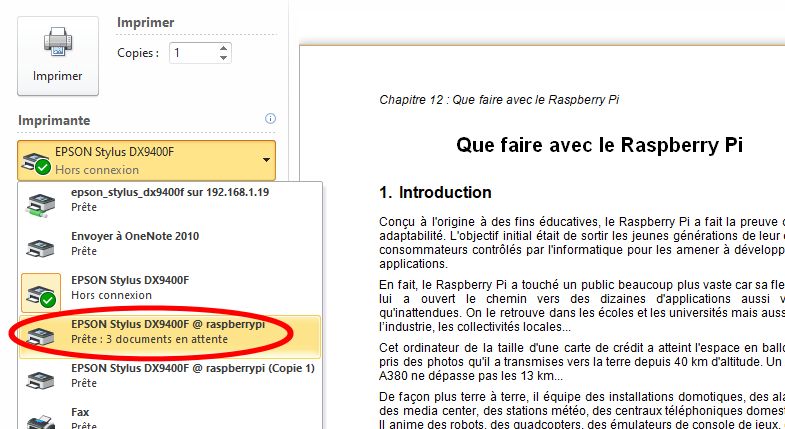Click the 'Imprimante' section label
Image resolution: width=785 pixels, height=429 pixels.
click(54, 121)
